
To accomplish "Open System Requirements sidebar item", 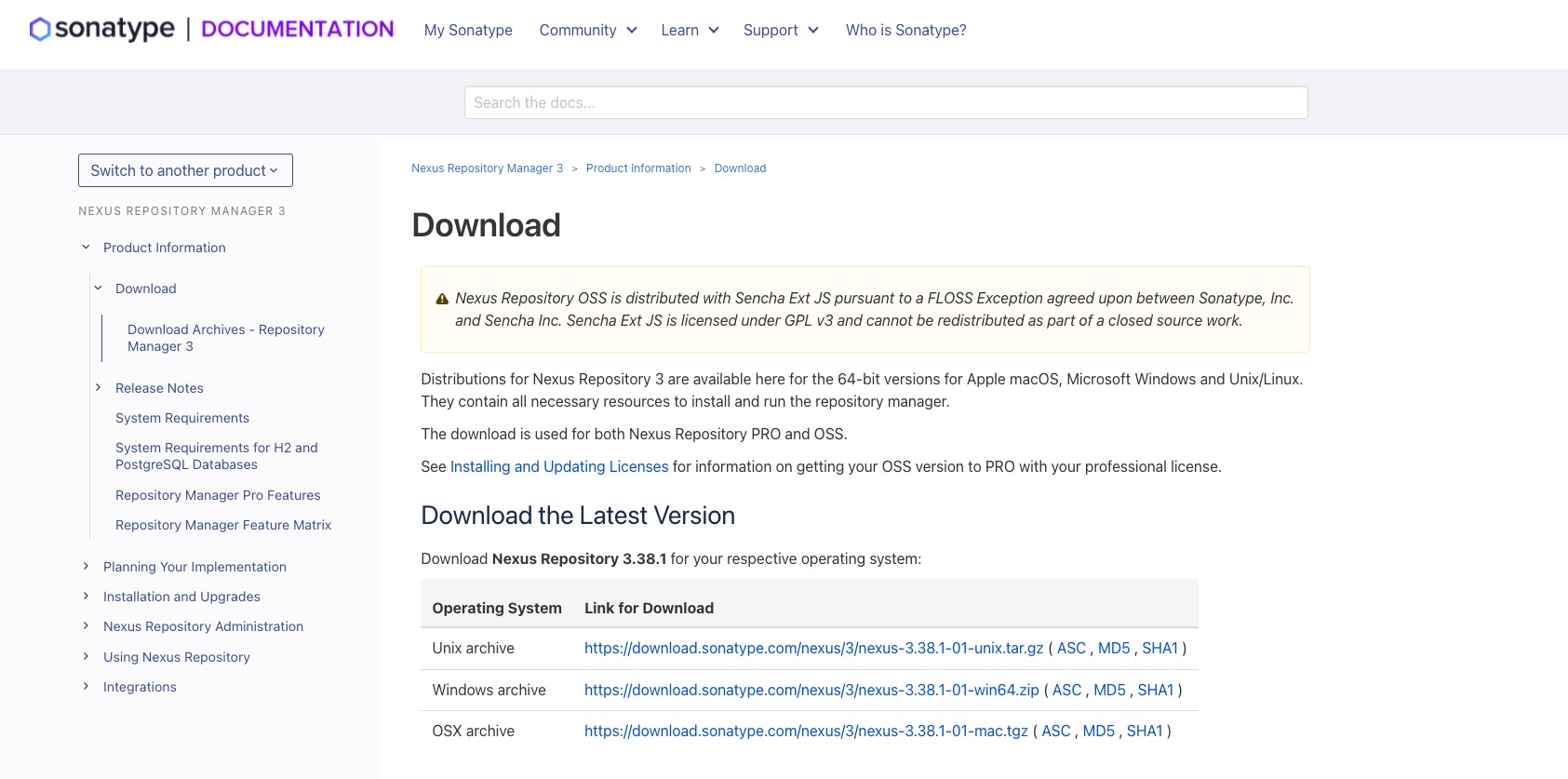I will pyautogui.click(x=182, y=418).
